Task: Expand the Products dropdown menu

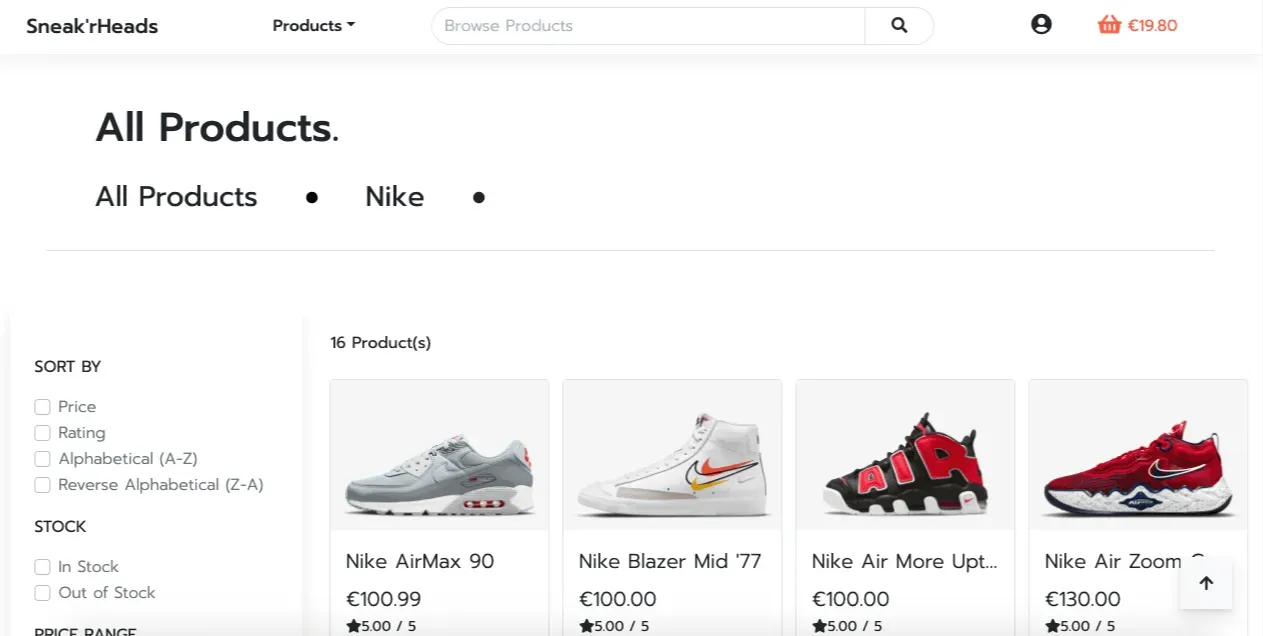Action: coord(313,26)
